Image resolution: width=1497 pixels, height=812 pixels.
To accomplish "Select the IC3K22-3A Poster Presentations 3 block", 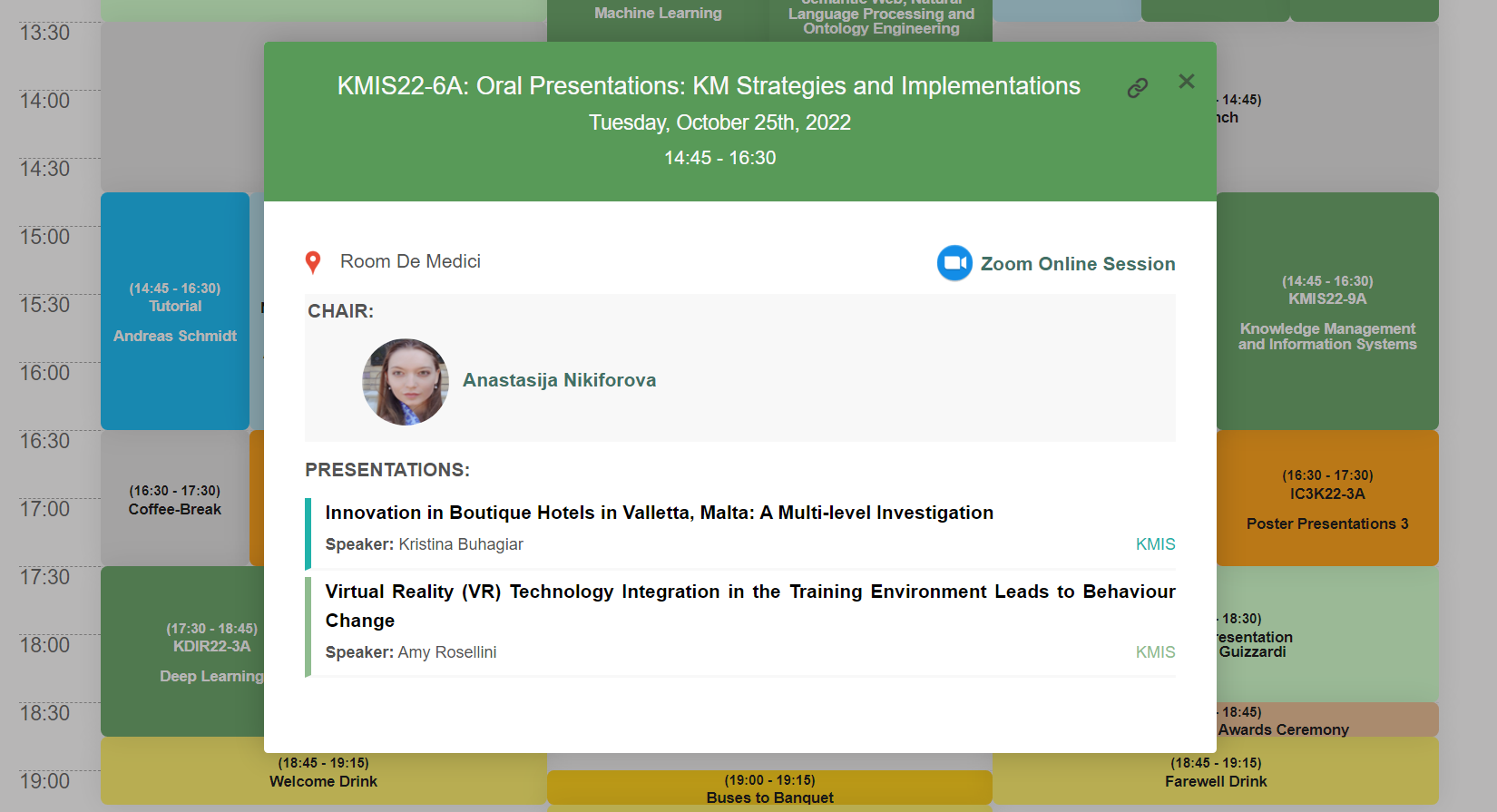I will click(1326, 499).
